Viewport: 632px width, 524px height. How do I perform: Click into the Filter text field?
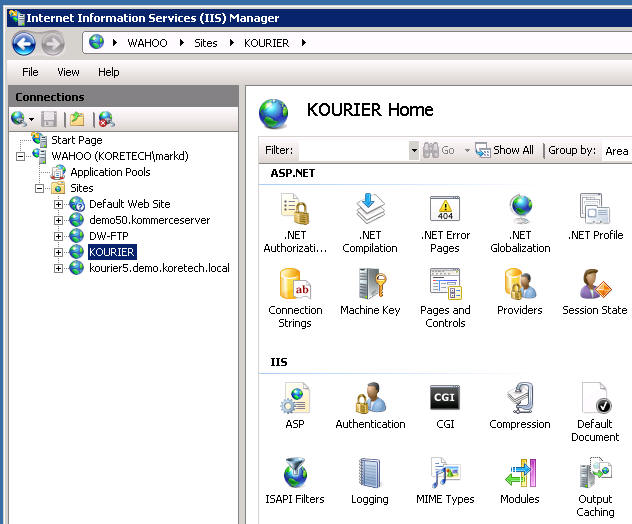[353, 150]
